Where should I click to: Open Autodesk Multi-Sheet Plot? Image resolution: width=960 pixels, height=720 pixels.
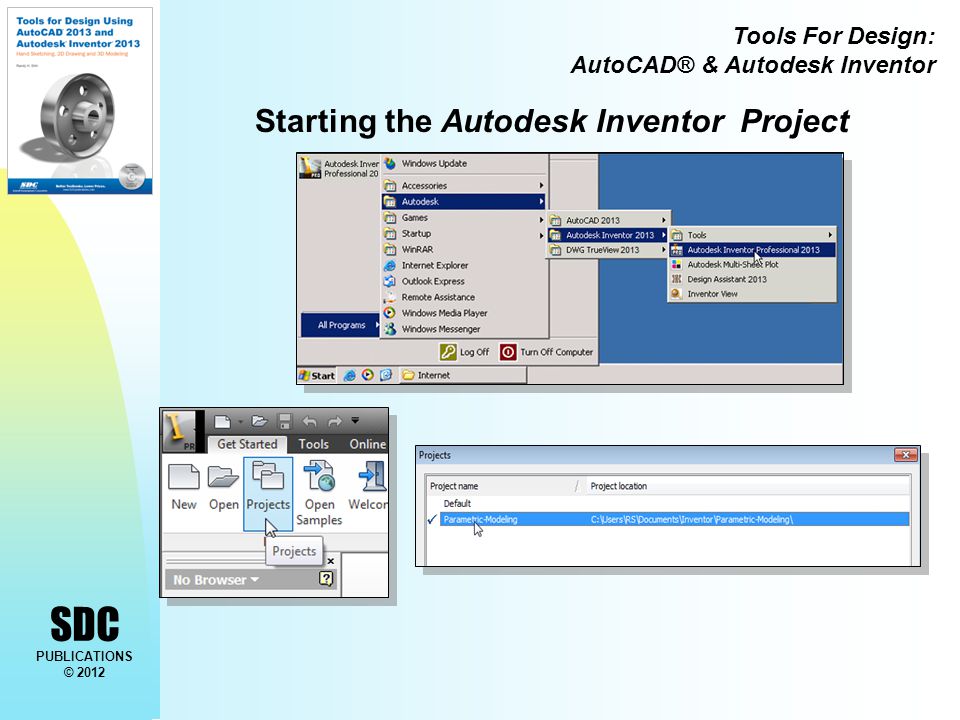752,264
